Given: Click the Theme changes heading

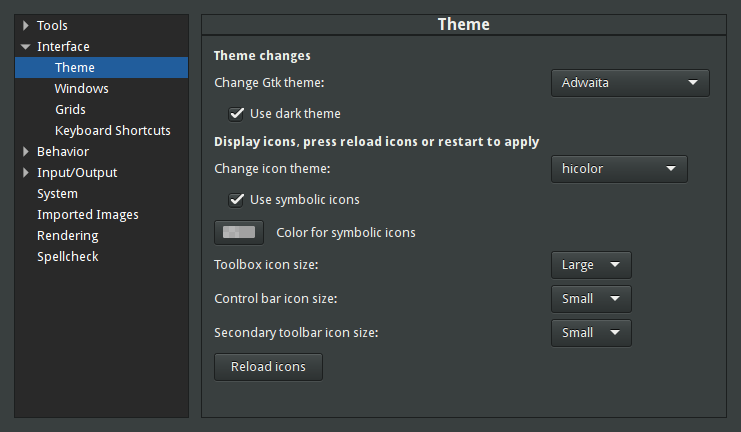Looking at the screenshot, I should pos(262,56).
